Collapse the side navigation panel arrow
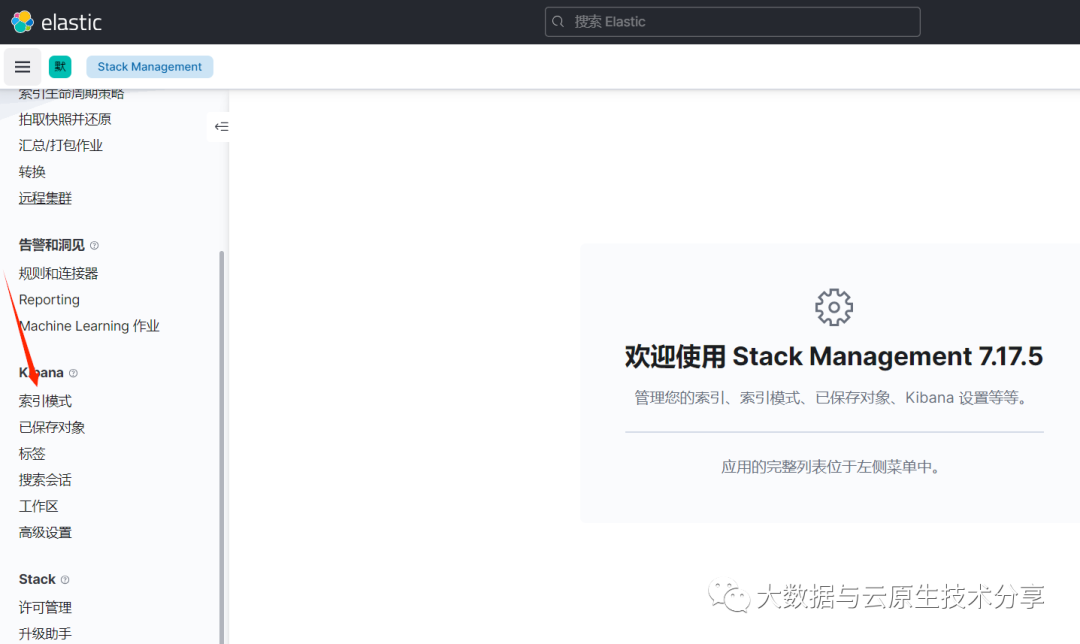Image resolution: width=1080 pixels, height=644 pixels. coord(221,127)
